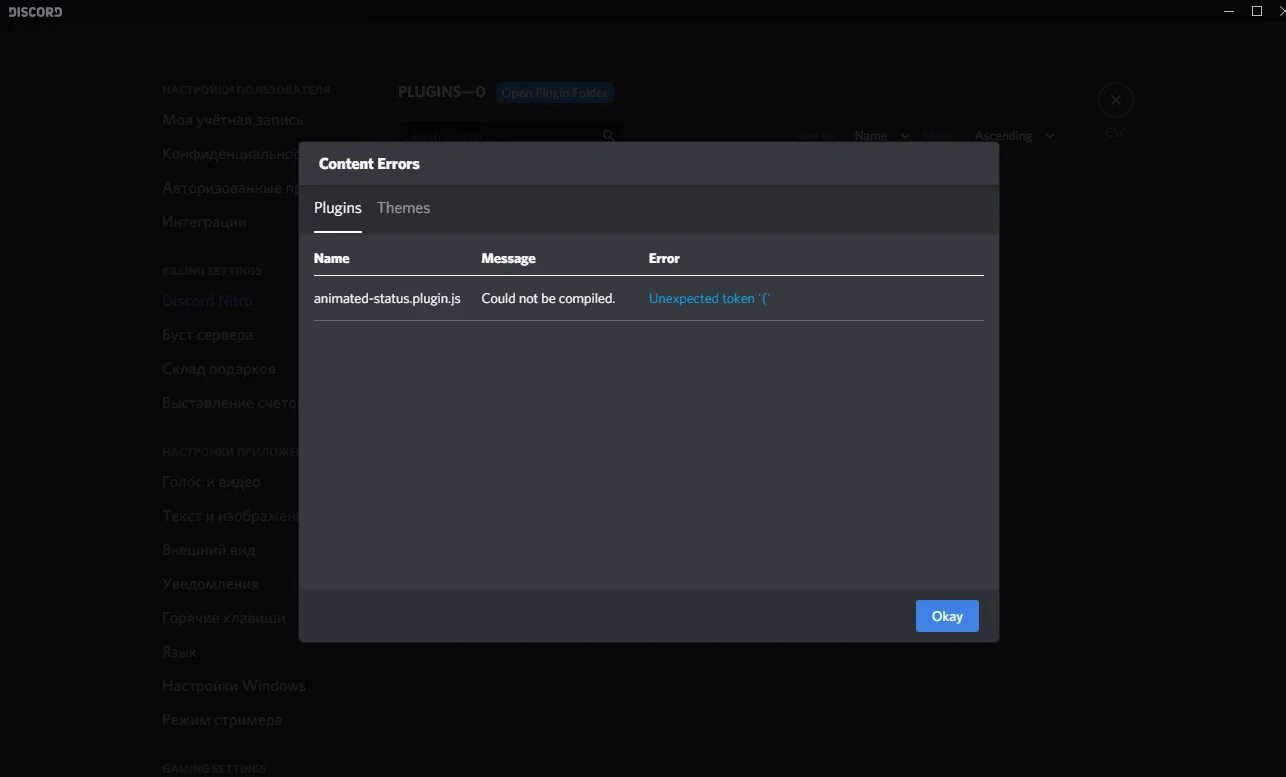Screen dimensions: 1286x777
Task: Close settings with the ESC circle icon
Action: (x=1116, y=100)
